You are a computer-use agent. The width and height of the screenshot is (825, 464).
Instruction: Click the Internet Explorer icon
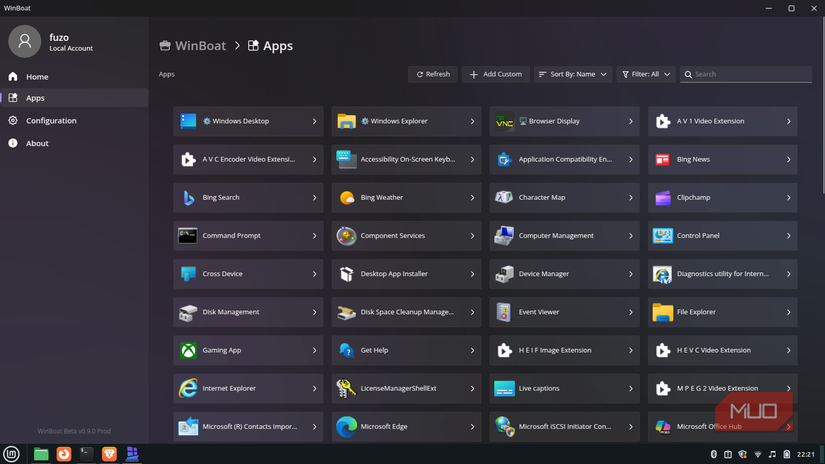188,389
